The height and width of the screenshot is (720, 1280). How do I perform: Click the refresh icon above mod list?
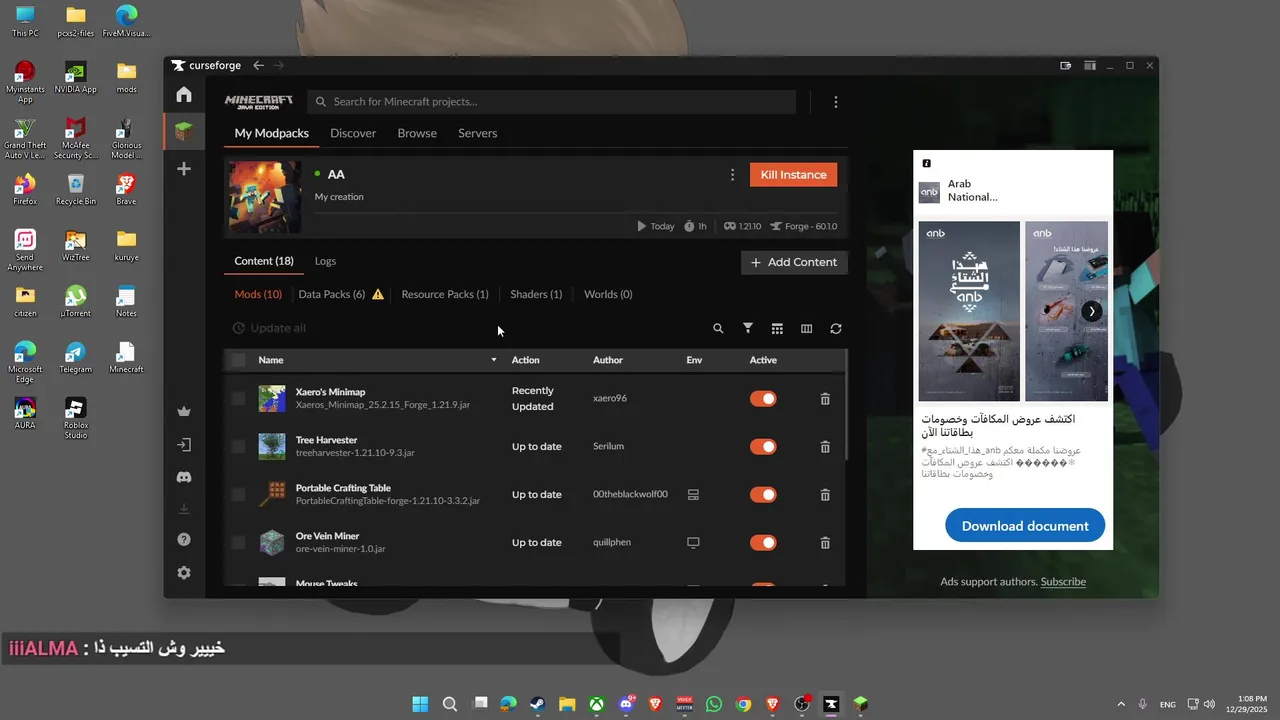[836, 328]
